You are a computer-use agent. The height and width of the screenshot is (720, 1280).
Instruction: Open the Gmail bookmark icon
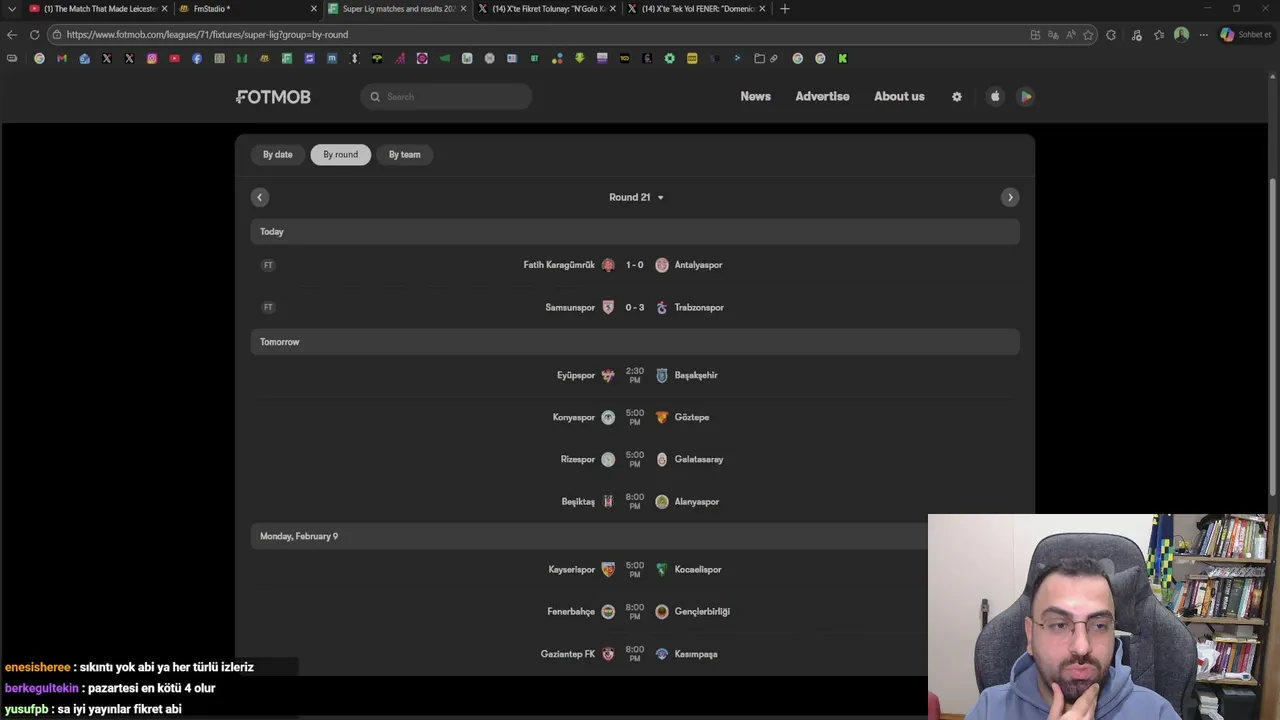(x=62, y=58)
